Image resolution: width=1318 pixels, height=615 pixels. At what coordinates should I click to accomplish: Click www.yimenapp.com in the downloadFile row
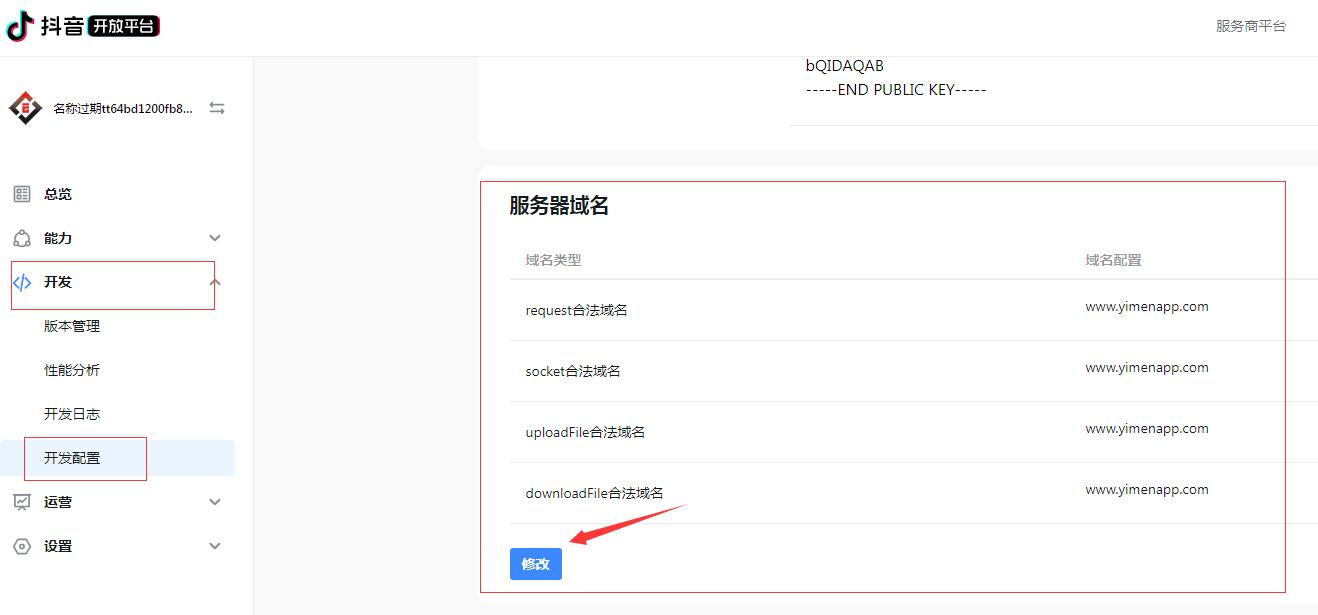[x=1147, y=490]
